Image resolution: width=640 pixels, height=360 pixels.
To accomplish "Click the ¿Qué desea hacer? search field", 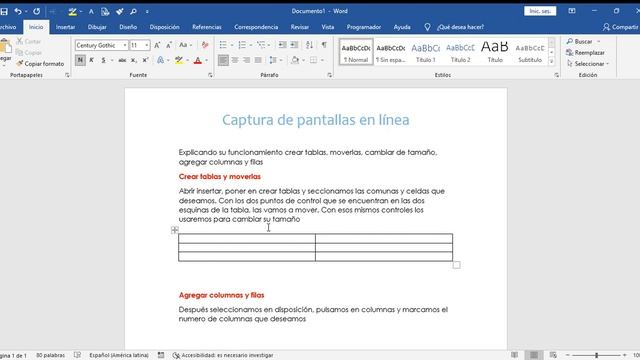I will click(460, 27).
